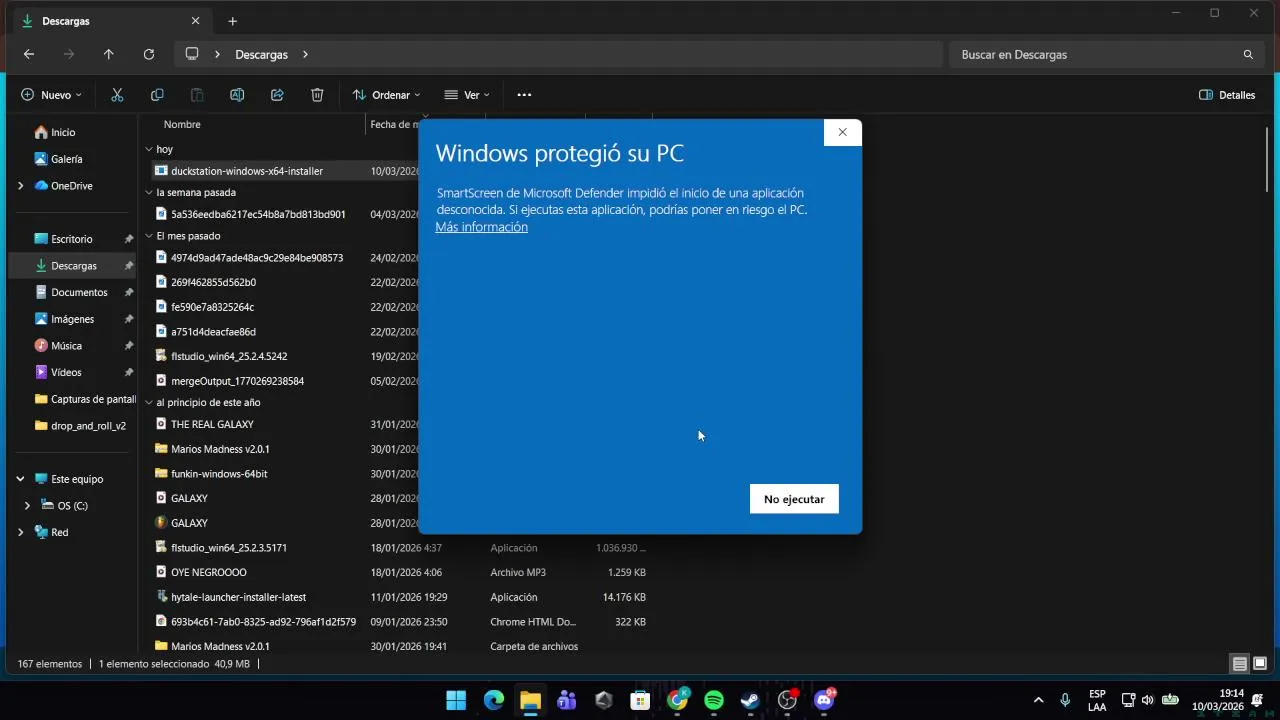Click the file list vertical scrollbar

pos(1266,160)
